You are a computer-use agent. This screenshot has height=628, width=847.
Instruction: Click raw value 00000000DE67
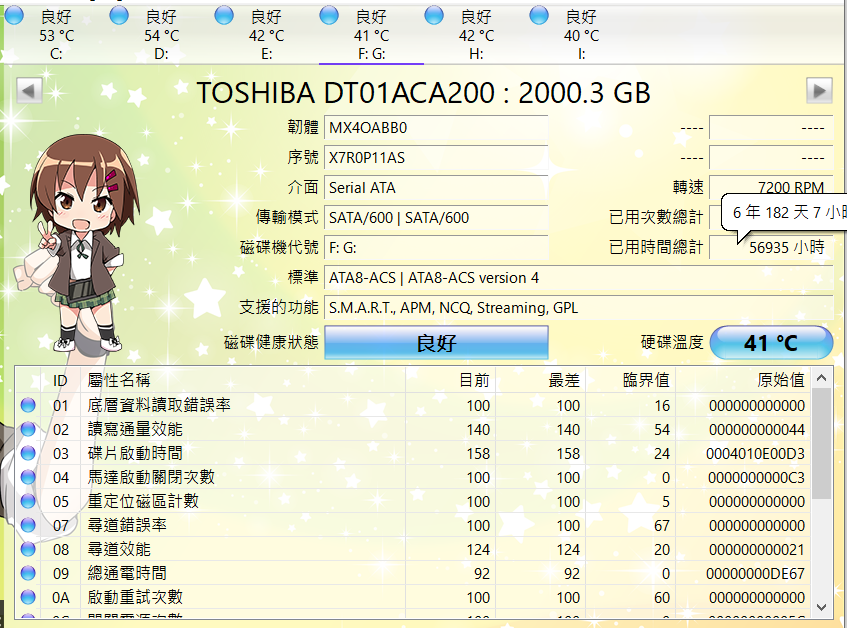coord(755,573)
